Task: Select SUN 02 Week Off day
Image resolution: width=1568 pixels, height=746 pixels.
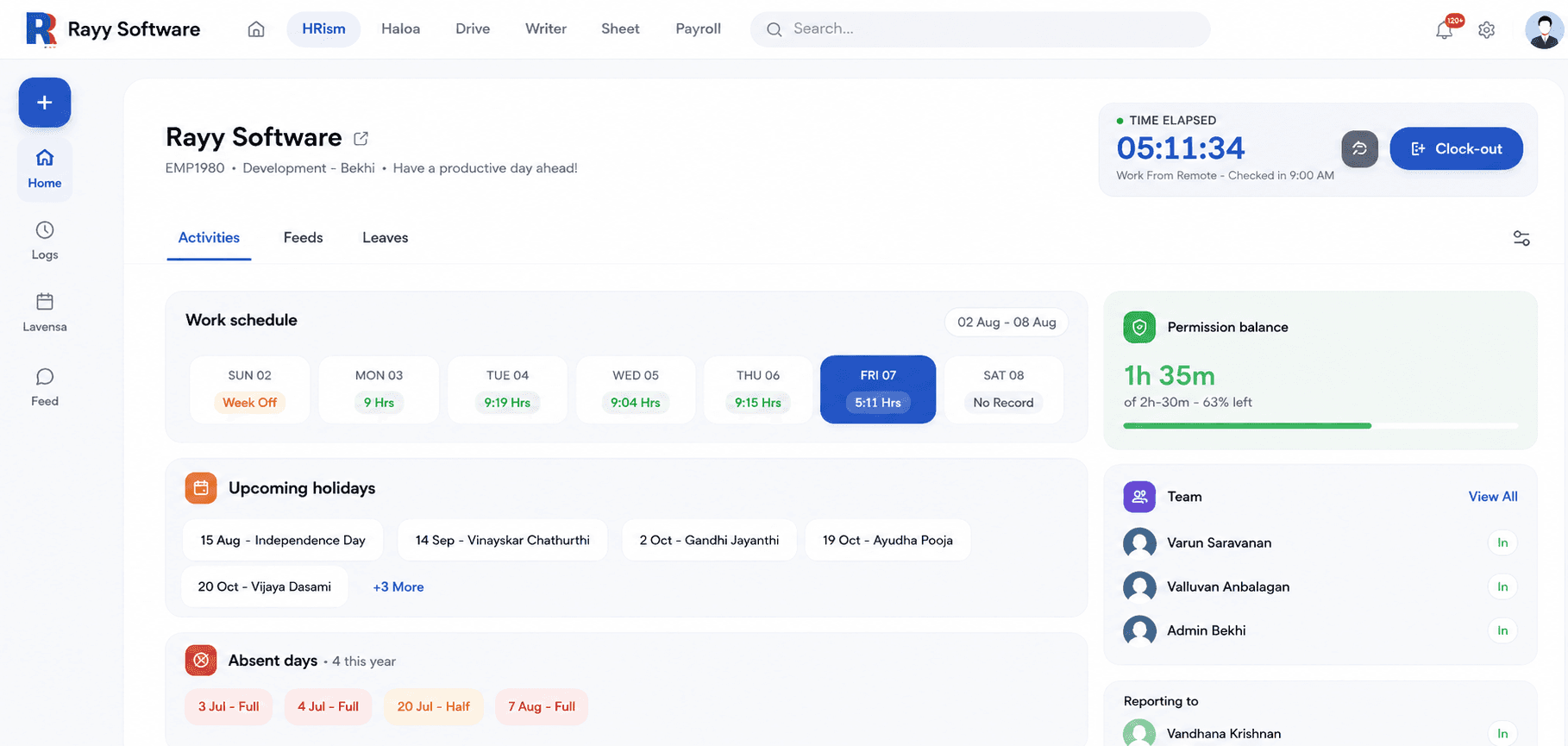Action: (x=249, y=390)
